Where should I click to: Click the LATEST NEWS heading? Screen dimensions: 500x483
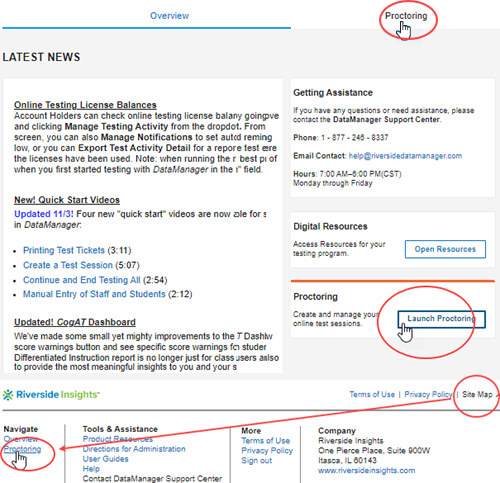[41, 57]
